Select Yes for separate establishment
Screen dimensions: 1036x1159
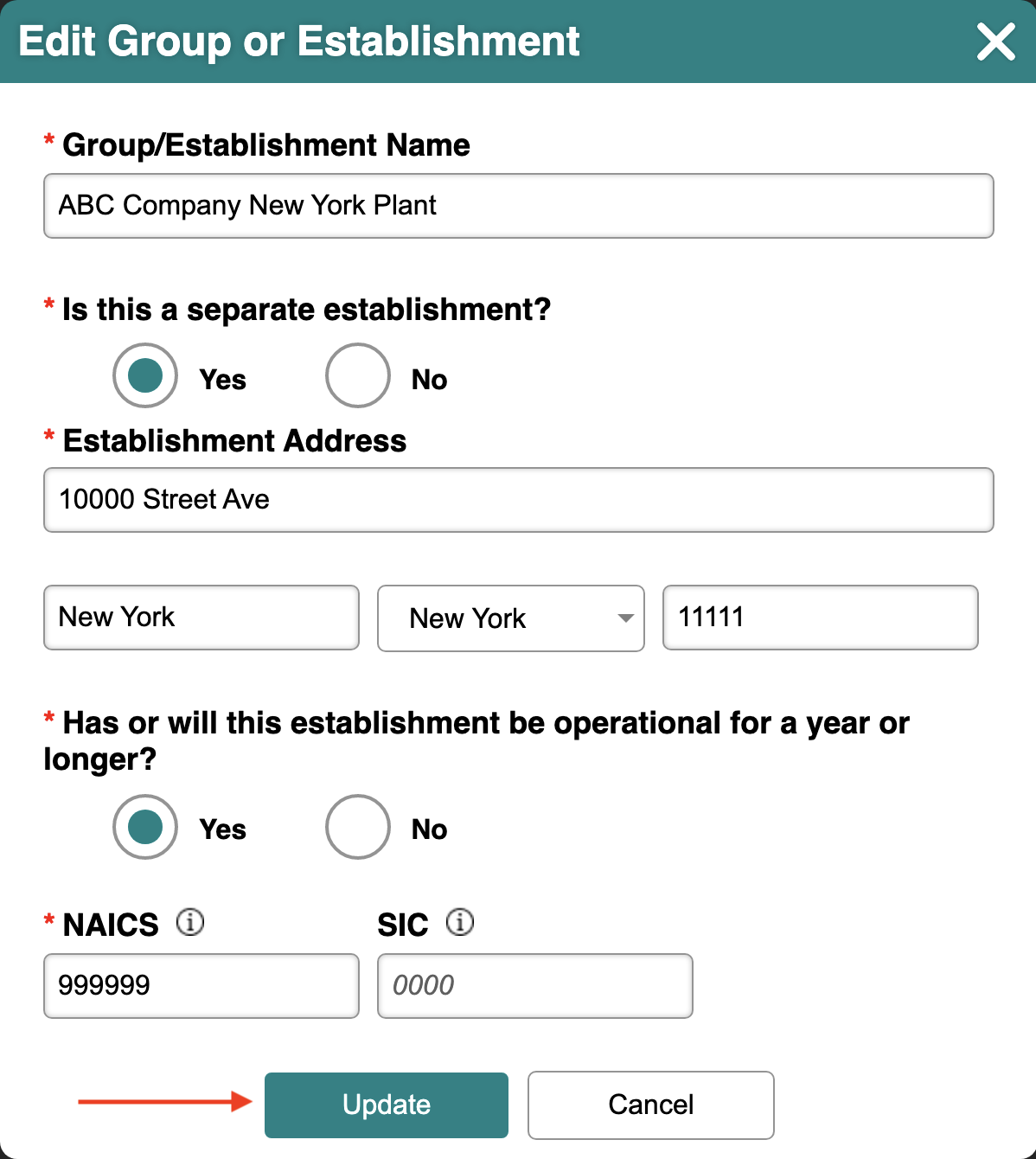(x=145, y=375)
